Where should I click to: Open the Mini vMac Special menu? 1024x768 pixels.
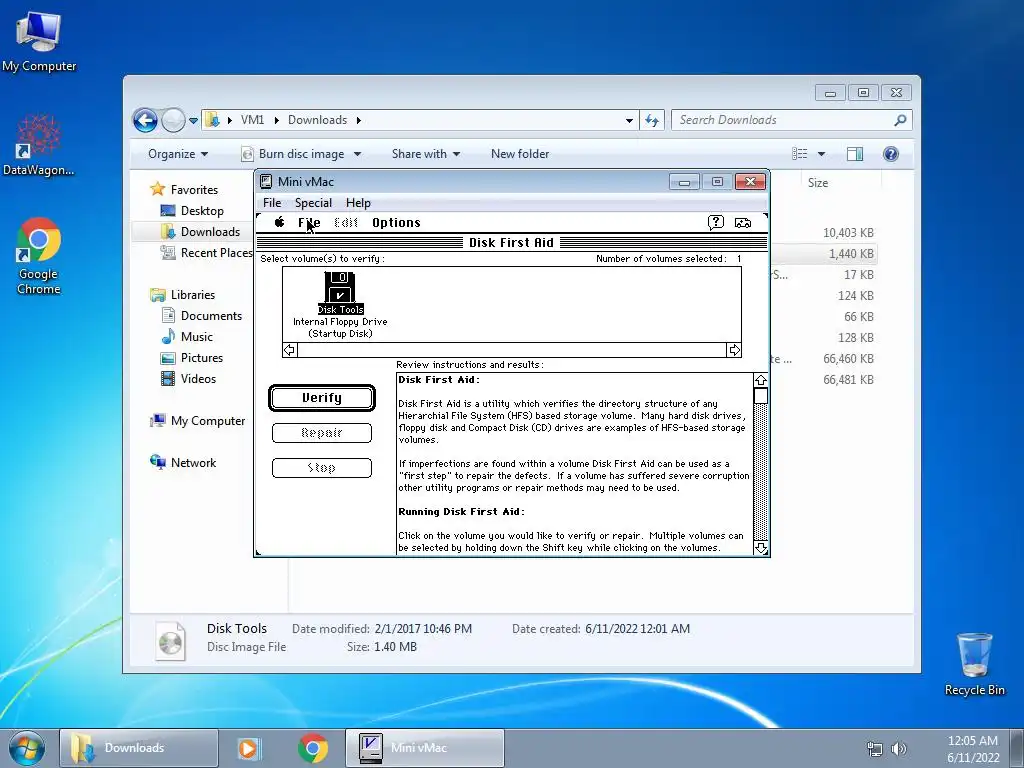313,202
